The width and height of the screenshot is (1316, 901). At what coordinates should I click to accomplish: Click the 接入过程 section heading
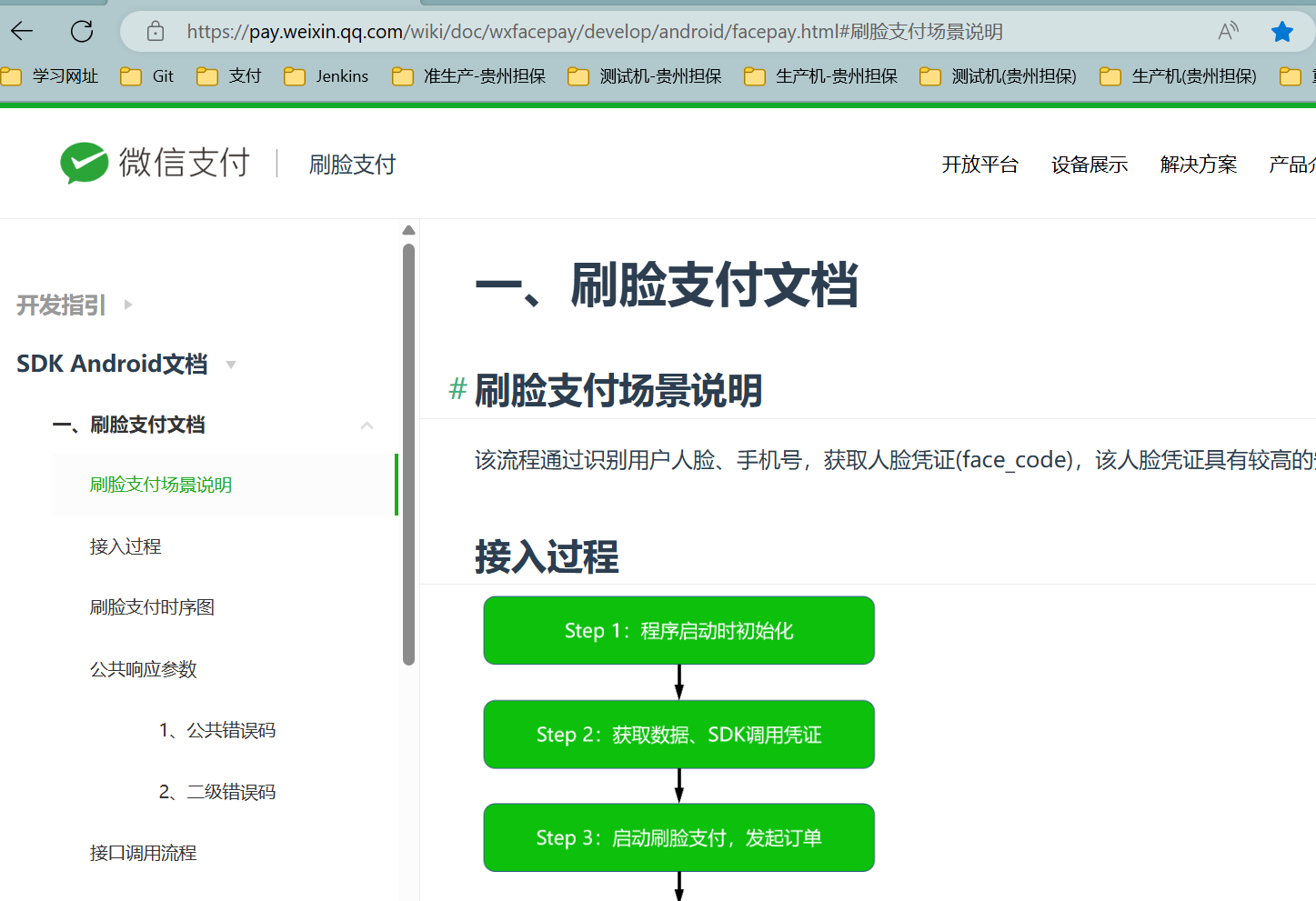[x=547, y=556]
